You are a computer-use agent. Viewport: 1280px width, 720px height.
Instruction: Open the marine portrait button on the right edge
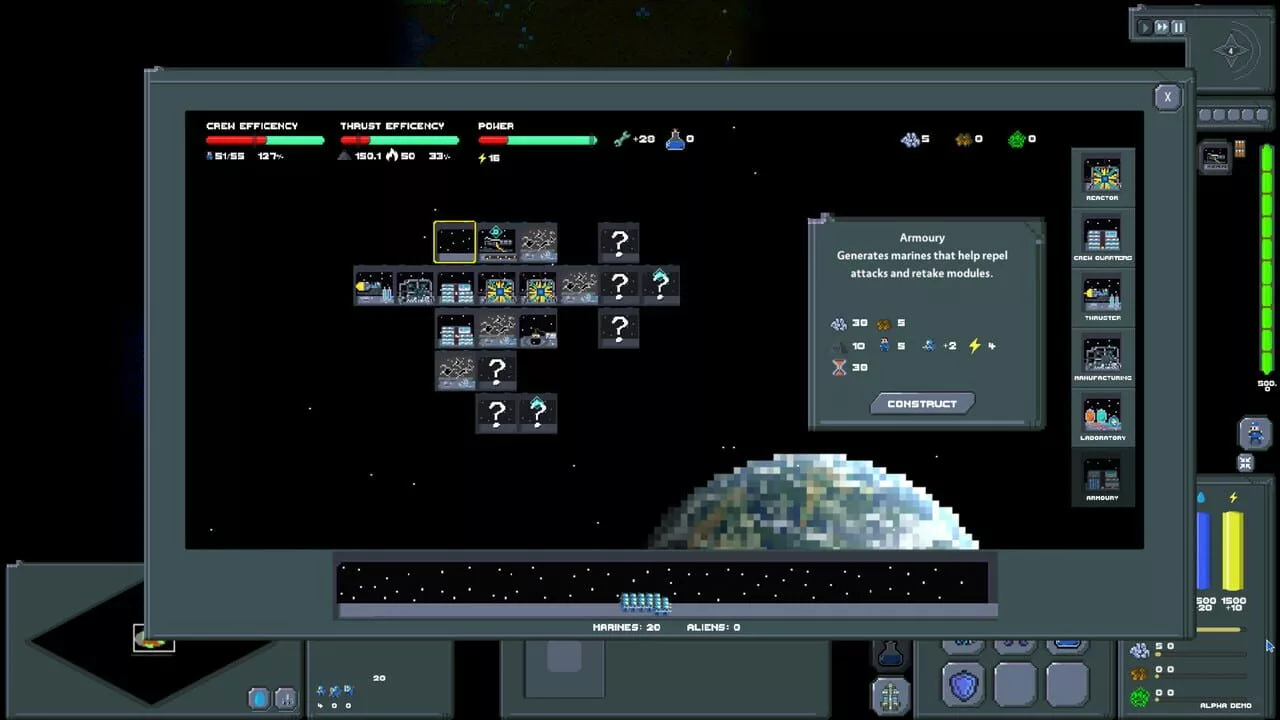(1254, 434)
